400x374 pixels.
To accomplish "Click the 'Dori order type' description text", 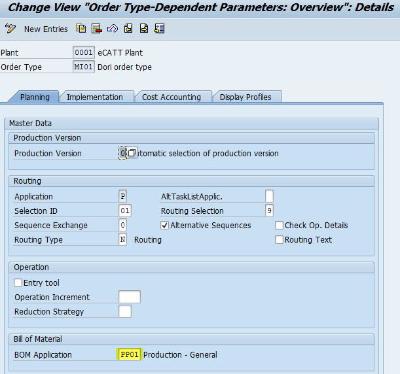I will (x=124, y=67).
